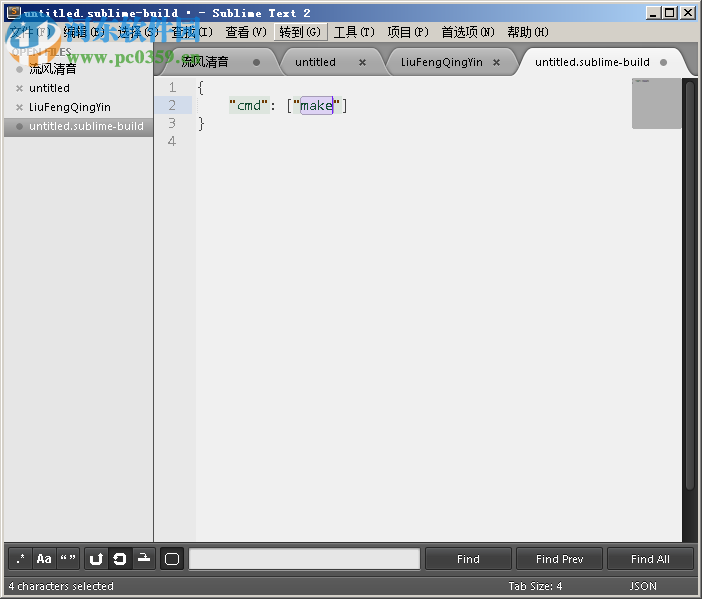Open JSON syntax selector in status bar

643,586
